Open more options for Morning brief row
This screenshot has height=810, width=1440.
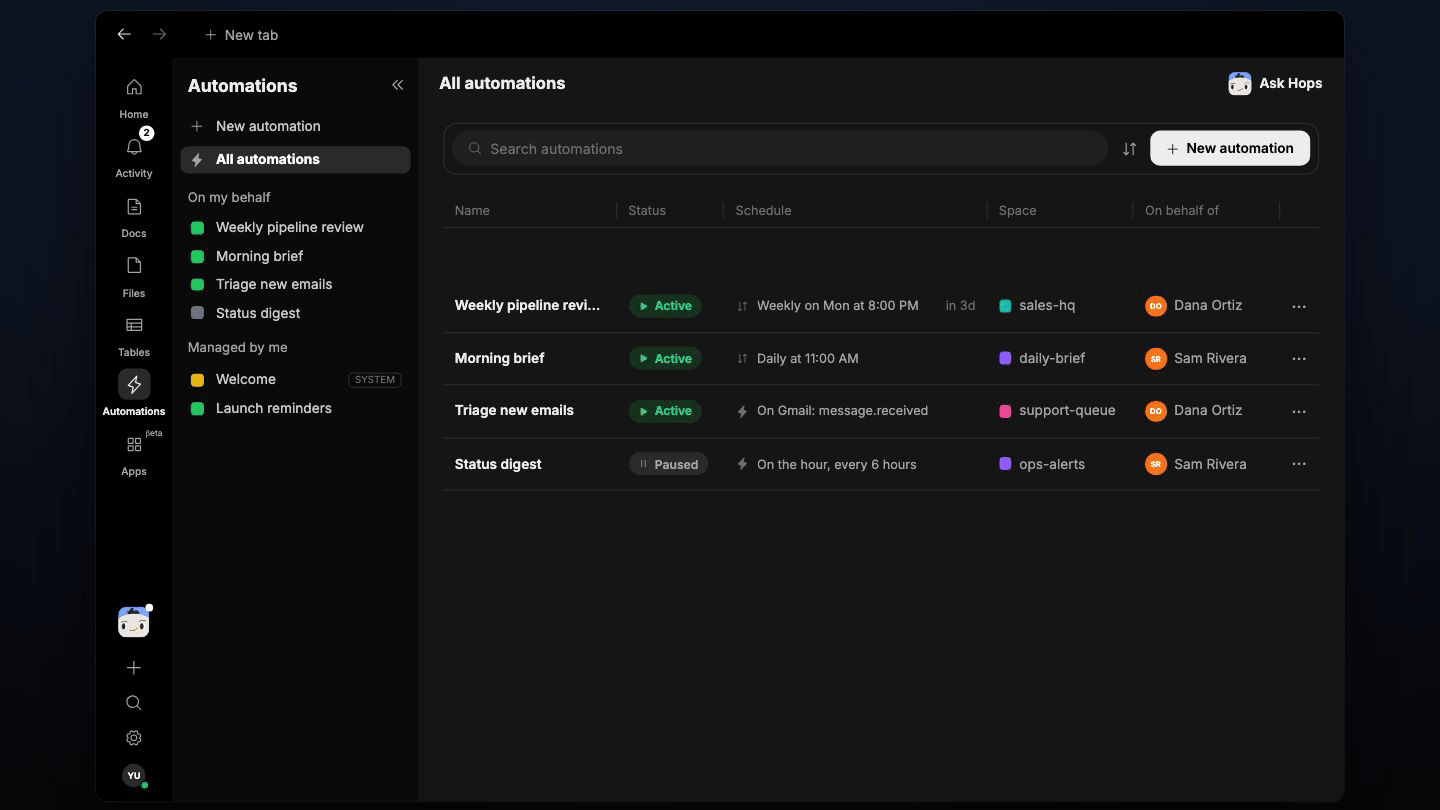click(1299, 358)
